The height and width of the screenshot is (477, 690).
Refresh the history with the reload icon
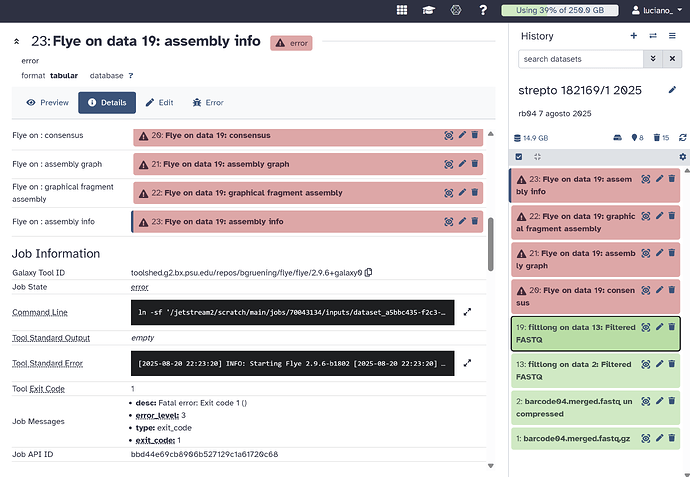[x=683, y=138]
